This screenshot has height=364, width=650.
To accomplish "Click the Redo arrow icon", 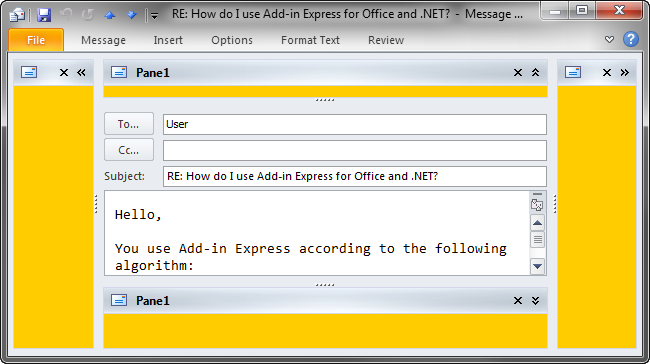I will tap(87, 15).
